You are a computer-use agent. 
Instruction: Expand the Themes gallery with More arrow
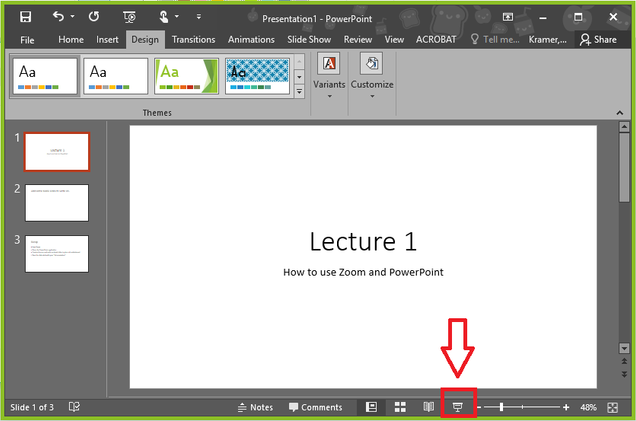[299, 92]
